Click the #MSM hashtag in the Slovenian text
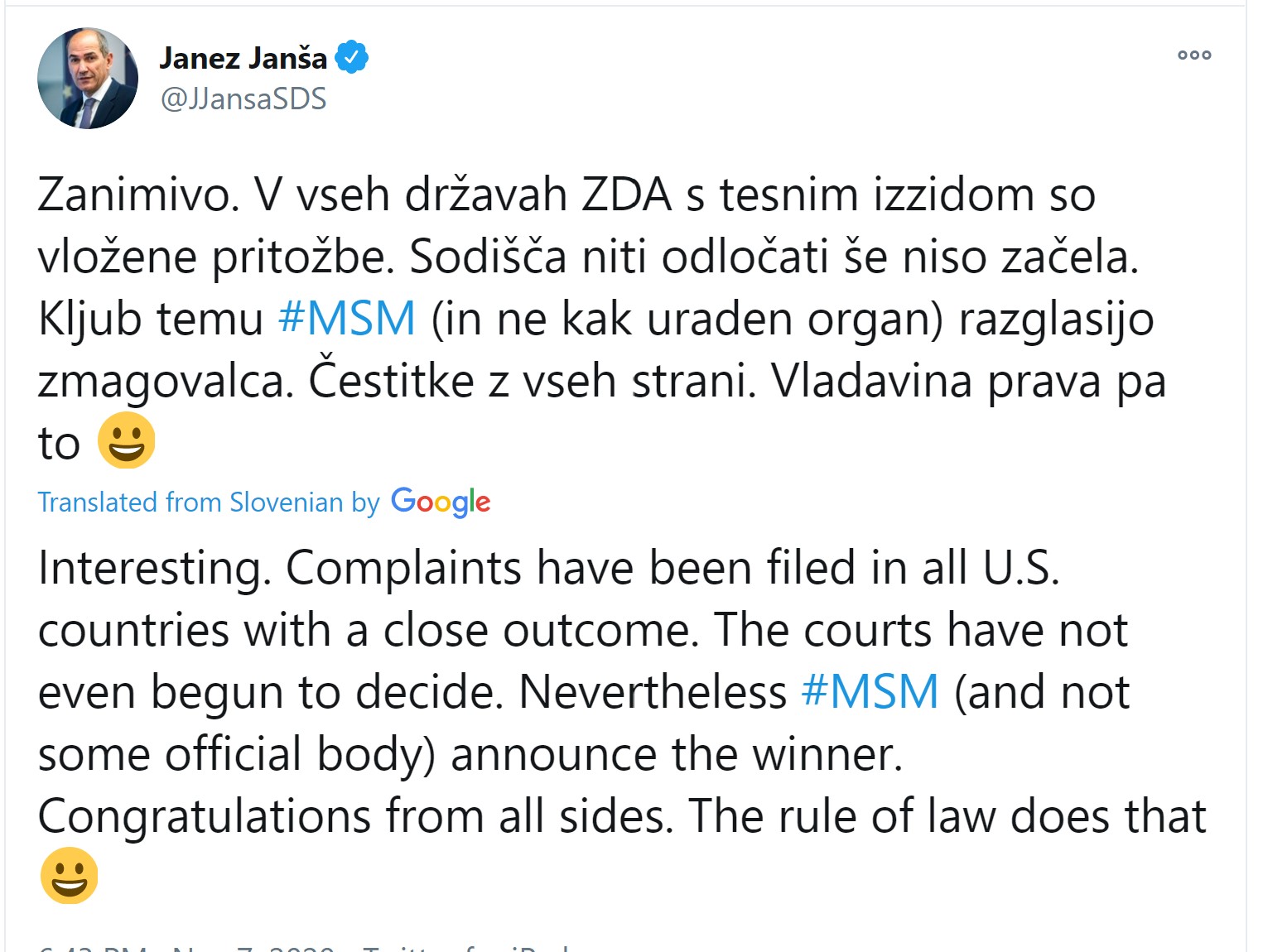The height and width of the screenshot is (952, 1263). (347, 319)
